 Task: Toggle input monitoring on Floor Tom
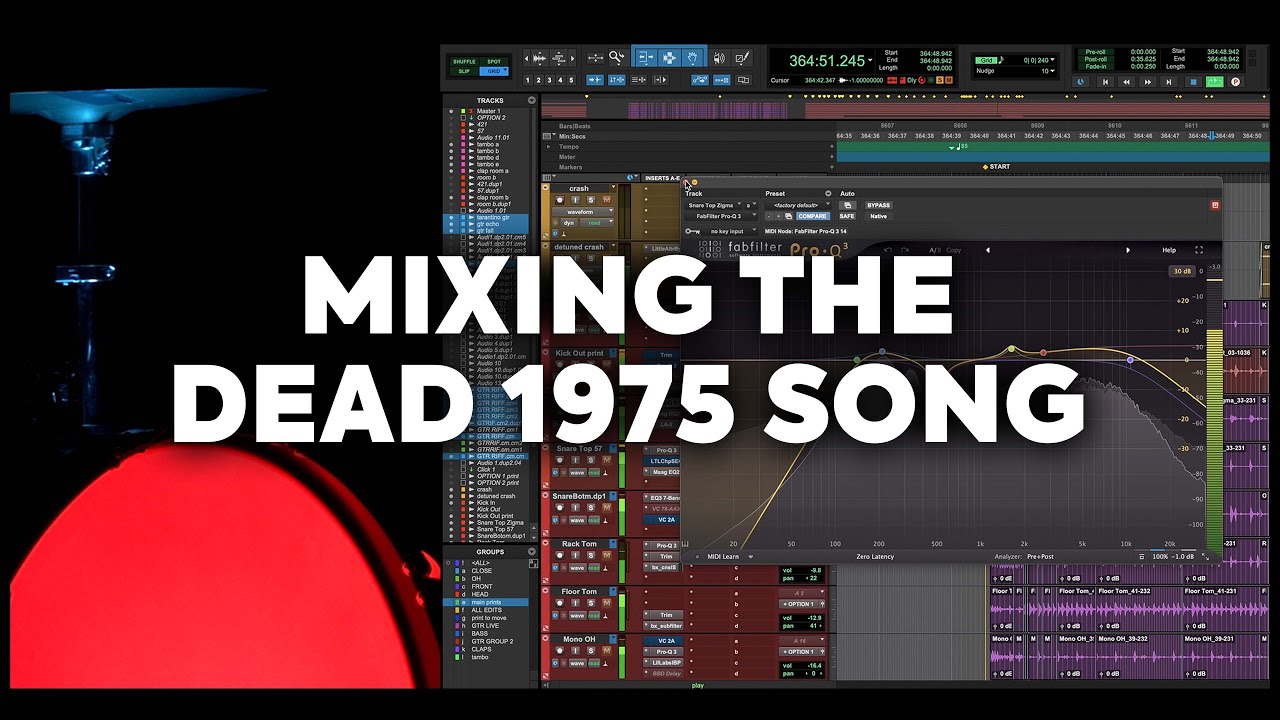tap(575, 603)
